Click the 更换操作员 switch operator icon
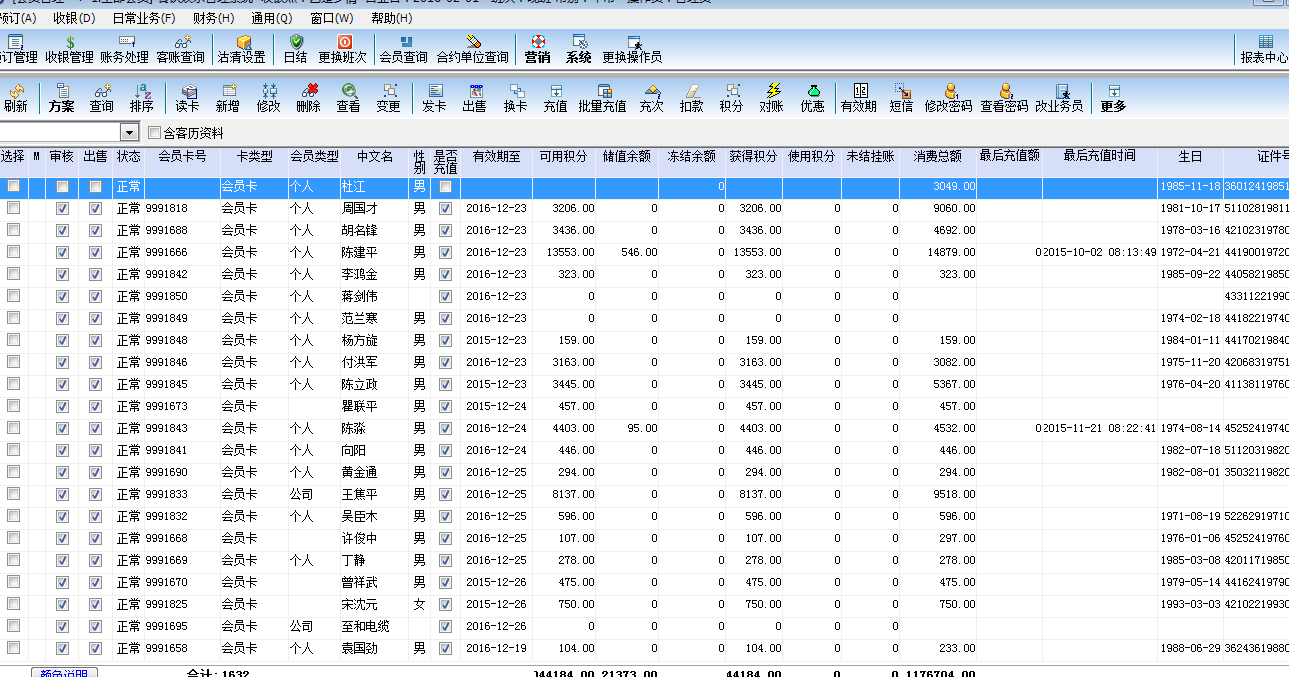Screen dimensions: 1289x677 click(631, 49)
